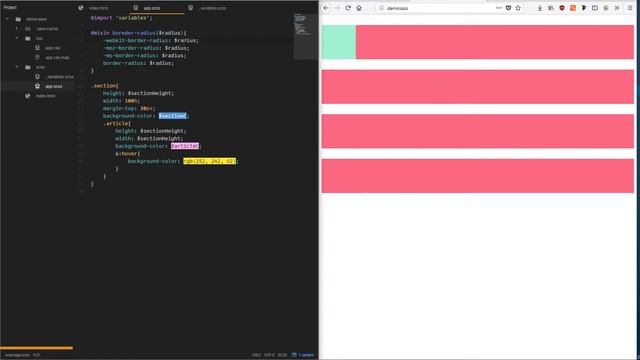Show site info icon in address bar

[381, 8]
